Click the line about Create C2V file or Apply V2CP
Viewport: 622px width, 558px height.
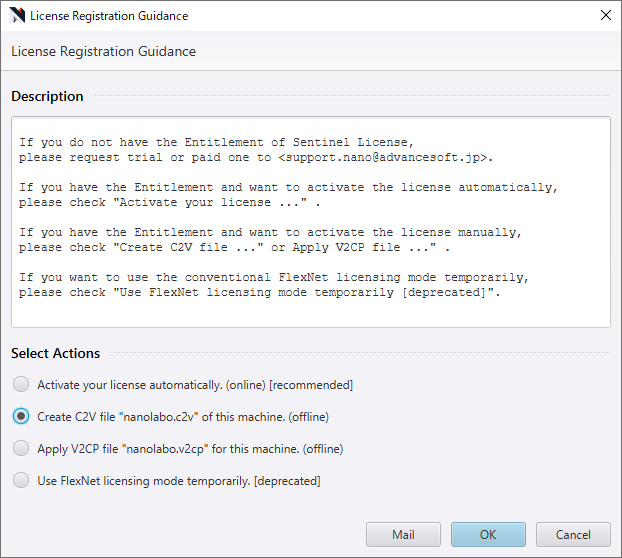pos(234,247)
